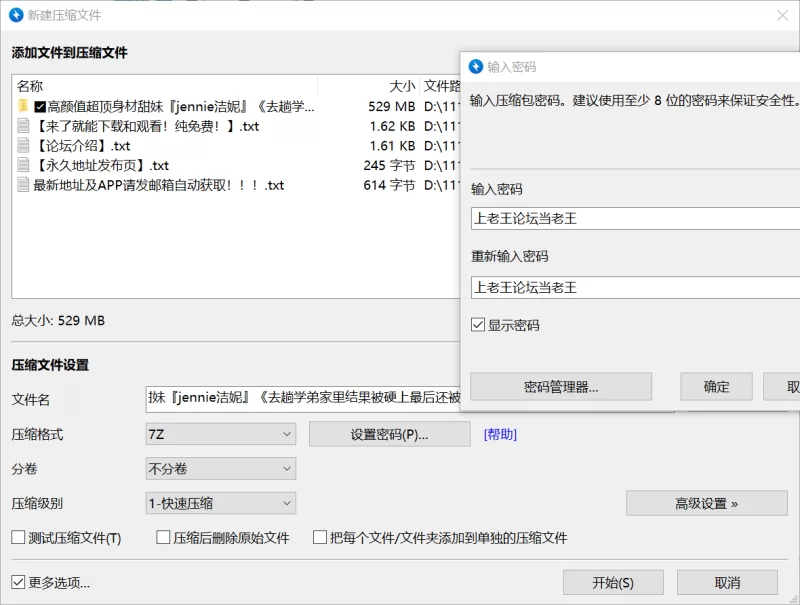Uncheck the 显示密码 checkbox

click(x=478, y=325)
